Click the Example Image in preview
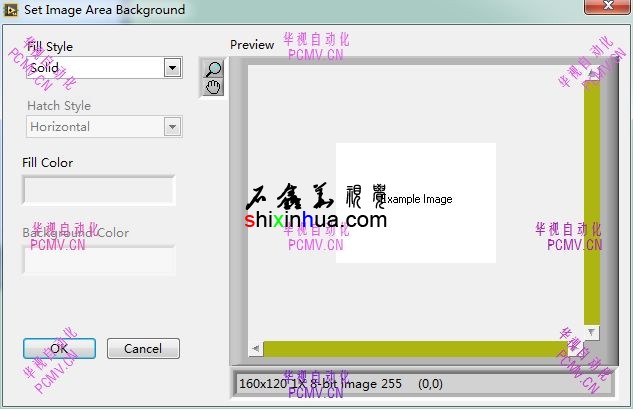Screen dimensions: 633x409 [x=416, y=202]
